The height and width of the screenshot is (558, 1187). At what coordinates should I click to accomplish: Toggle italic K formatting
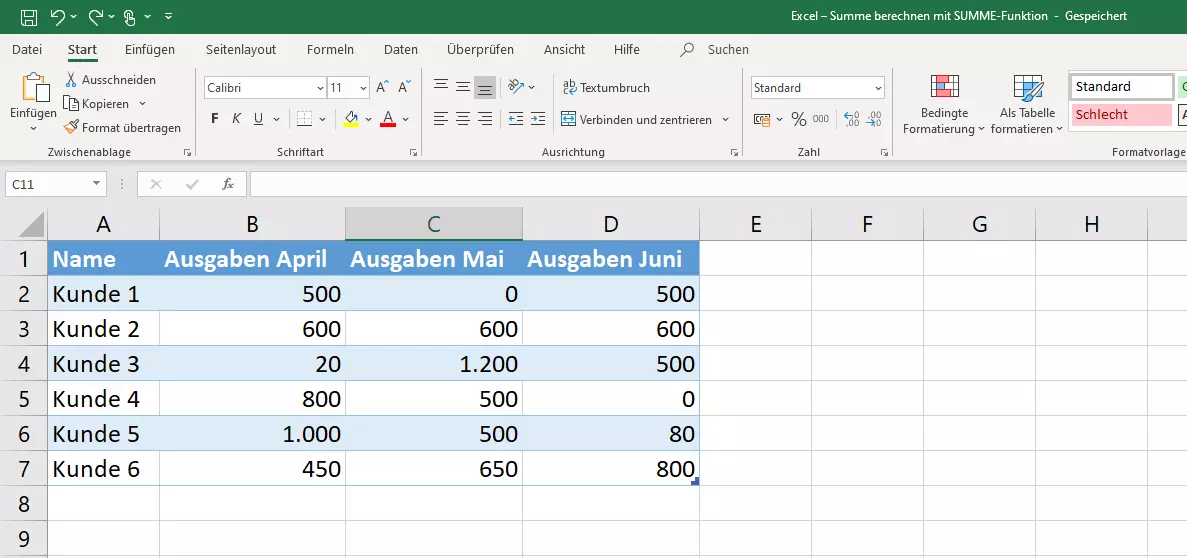(x=236, y=119)
